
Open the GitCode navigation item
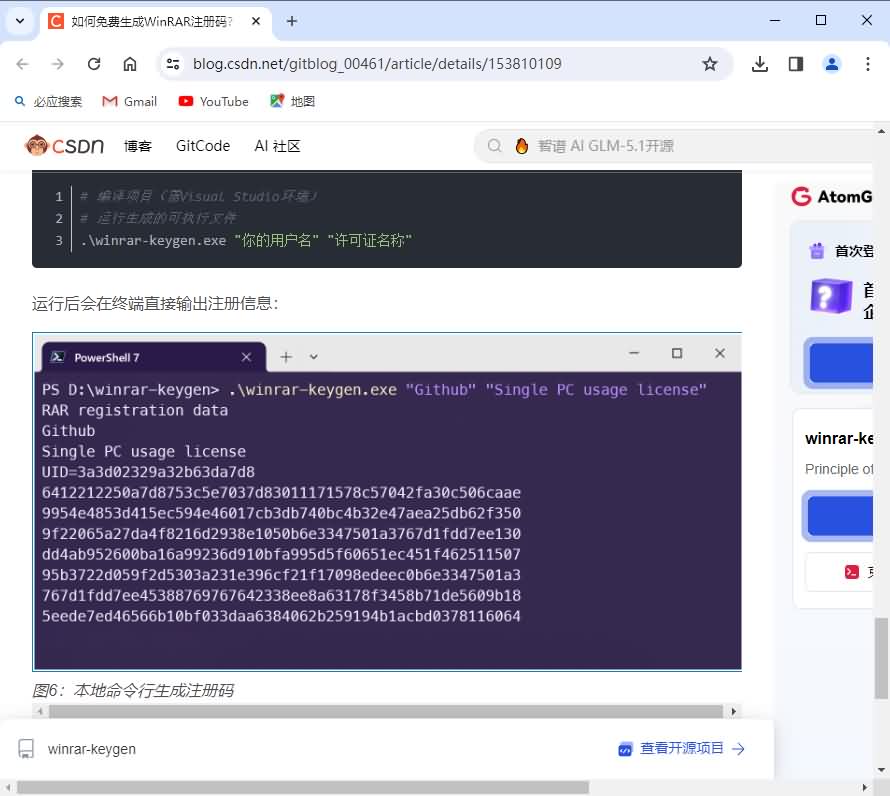203,146
